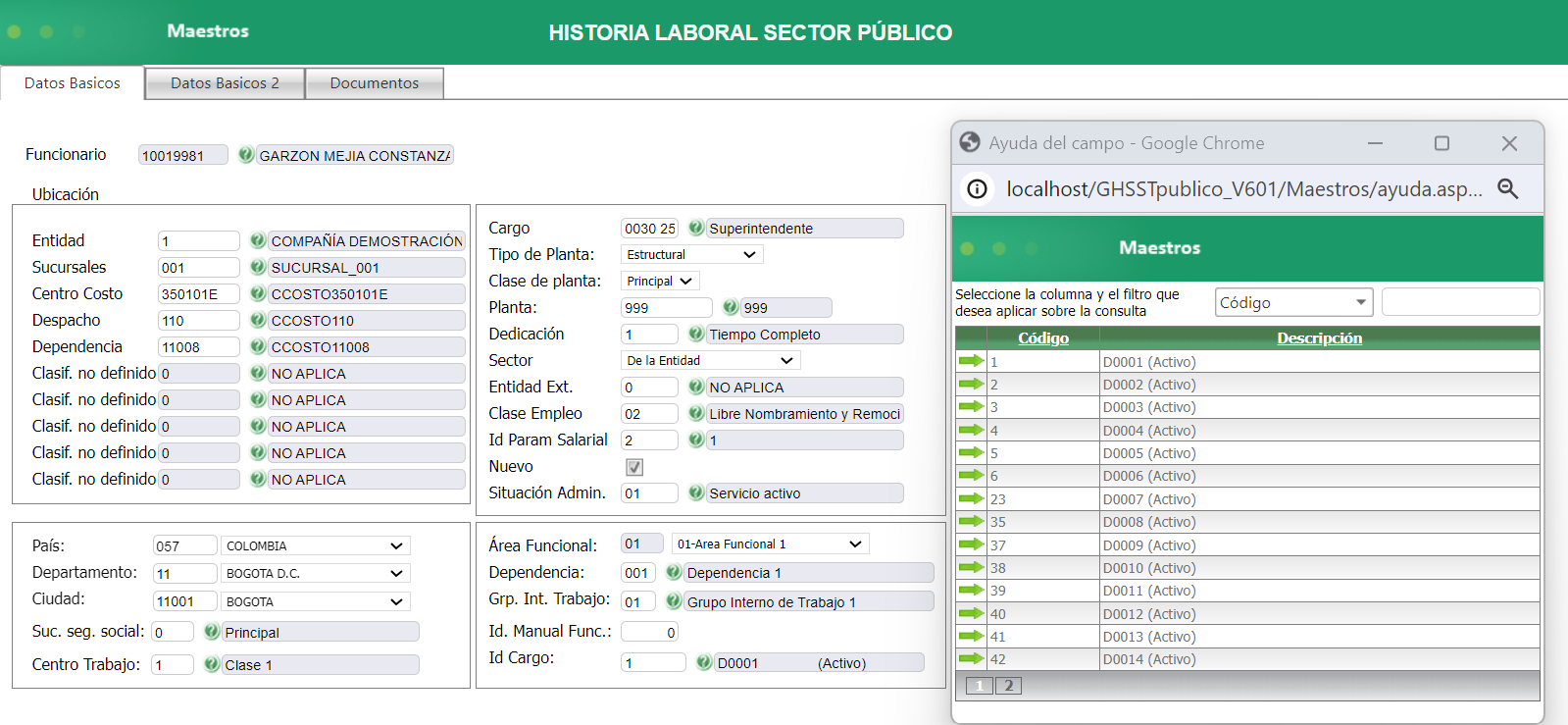Switch to Datos Basicos 2 tab
The image size is (1568, 725).
[225, 83]
